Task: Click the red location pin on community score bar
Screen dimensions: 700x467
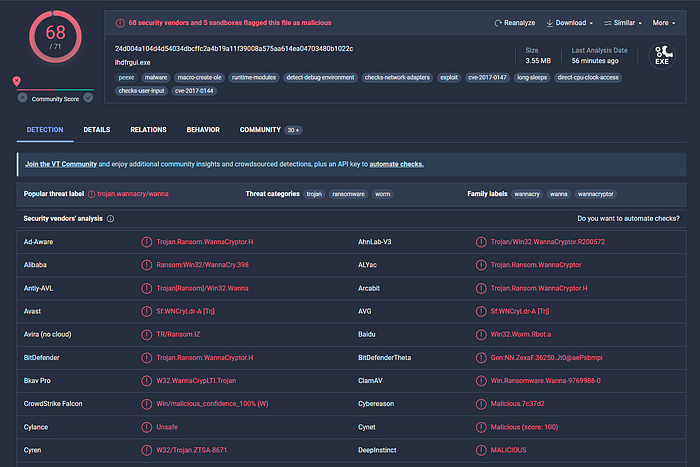Action: pos(17,81)
